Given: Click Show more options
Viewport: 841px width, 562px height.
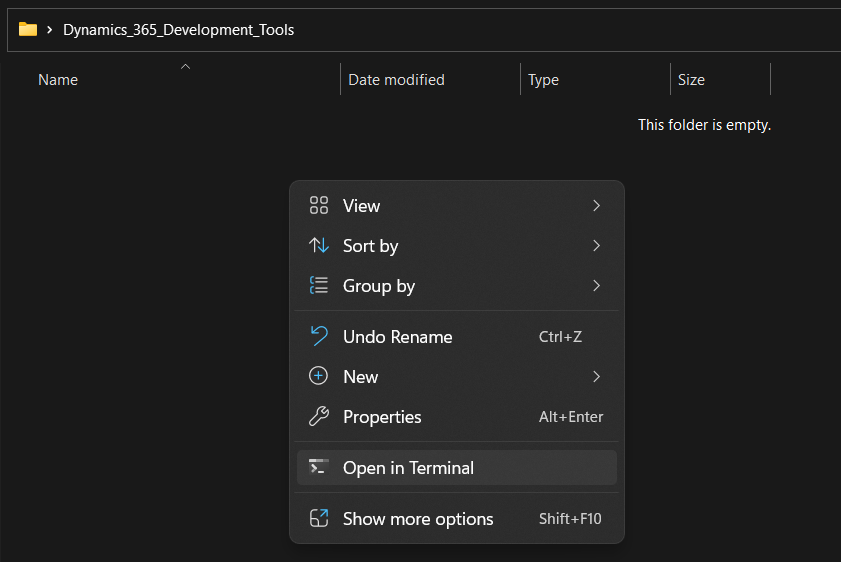Looking at the screenshot, I should [x=456, y=519].
